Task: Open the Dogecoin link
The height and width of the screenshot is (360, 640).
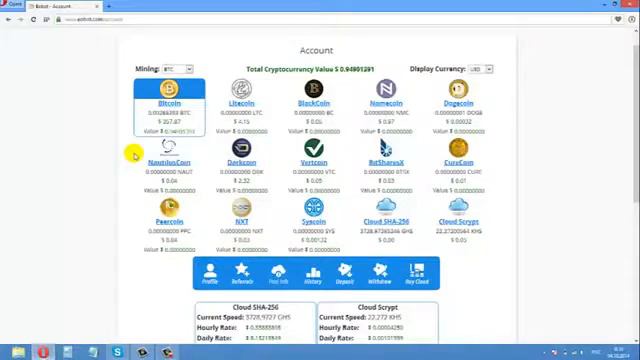Action: tap(458, 103)
